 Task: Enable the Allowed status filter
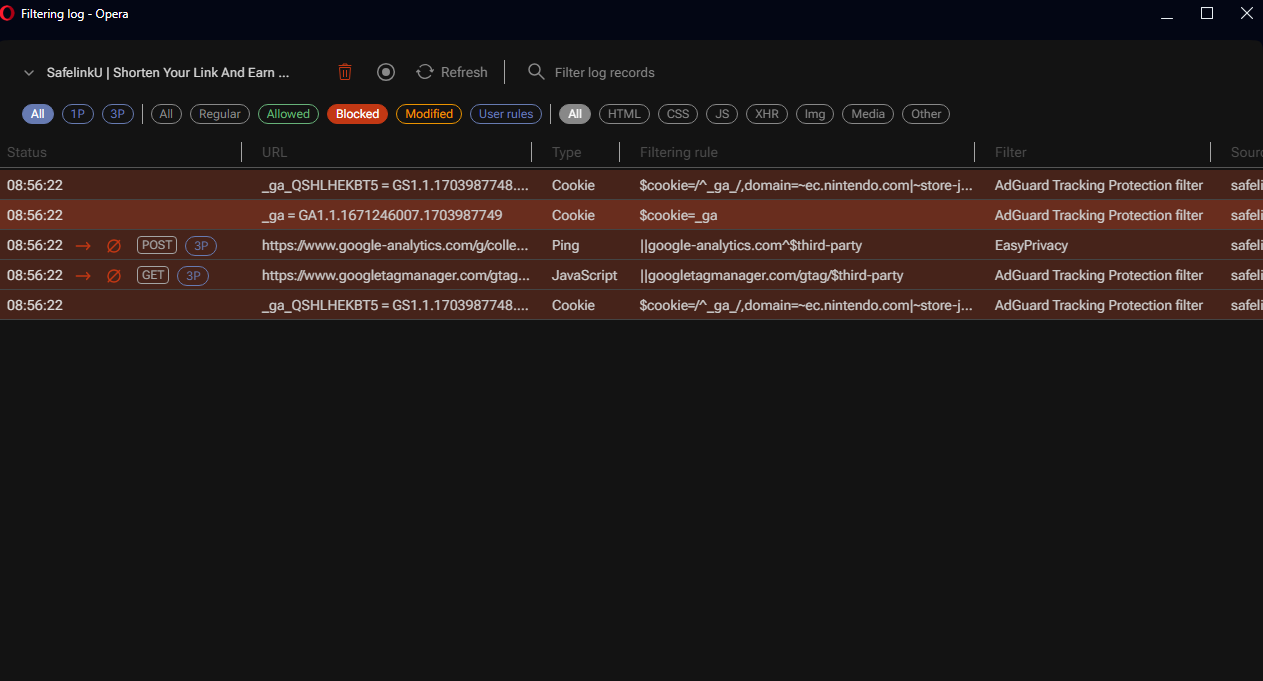click(x=288, y=114)
